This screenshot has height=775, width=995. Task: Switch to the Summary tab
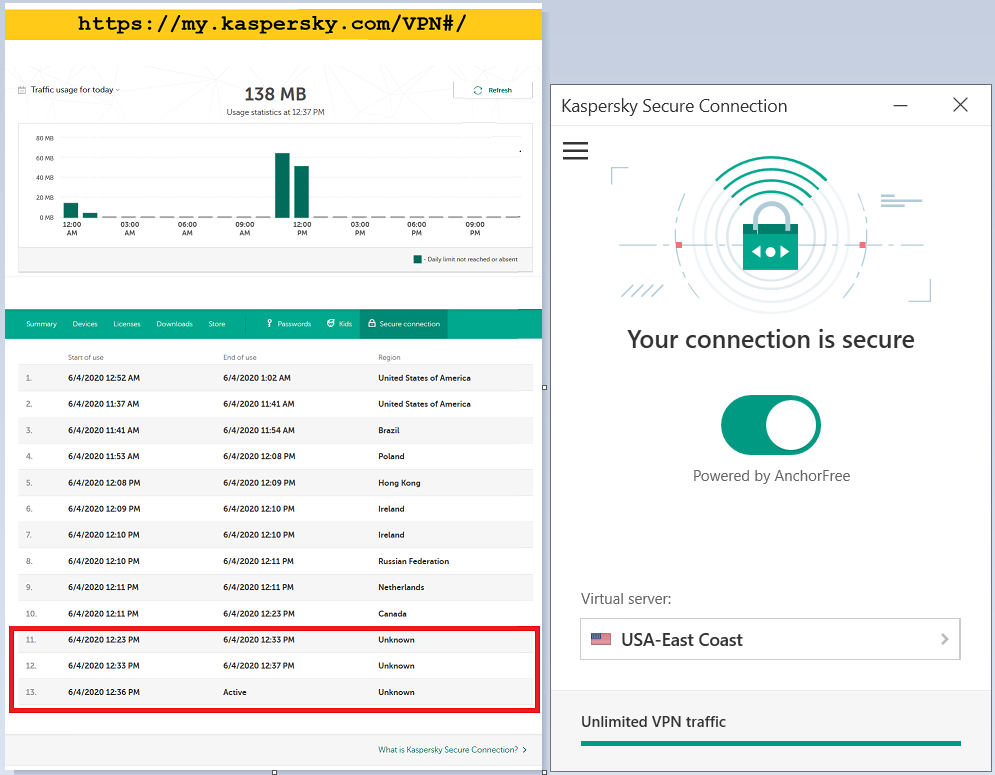tap(41, 324)
